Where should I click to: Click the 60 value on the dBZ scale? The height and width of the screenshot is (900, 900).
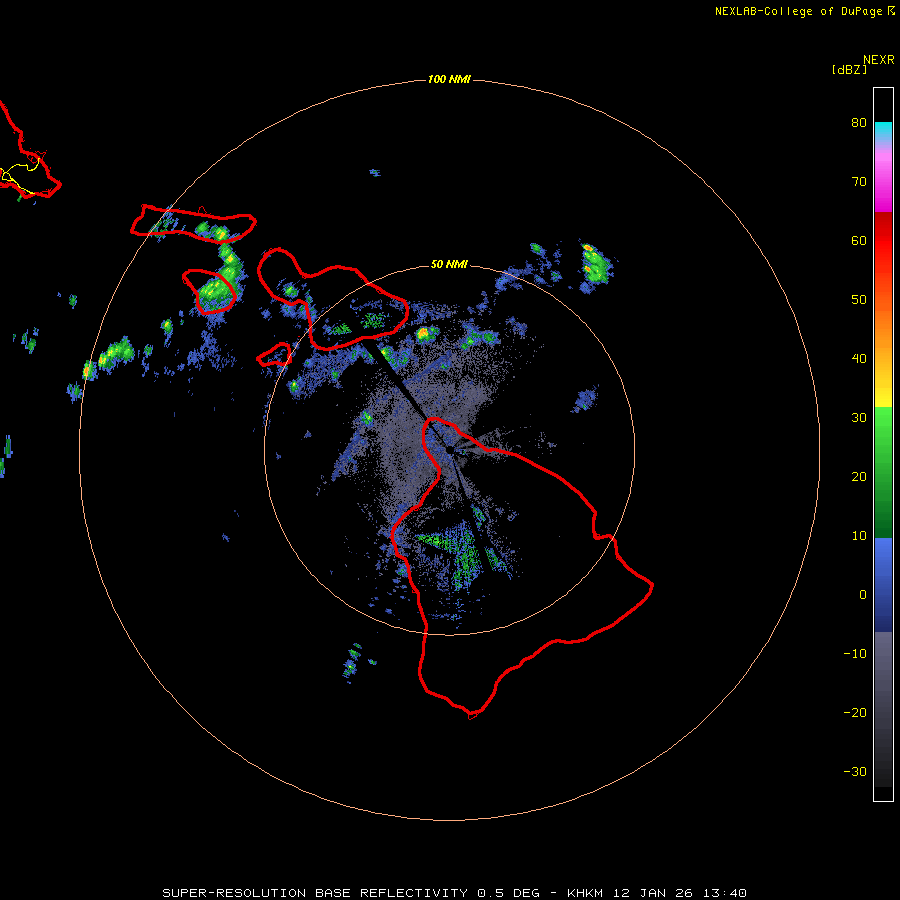point(859,240)
